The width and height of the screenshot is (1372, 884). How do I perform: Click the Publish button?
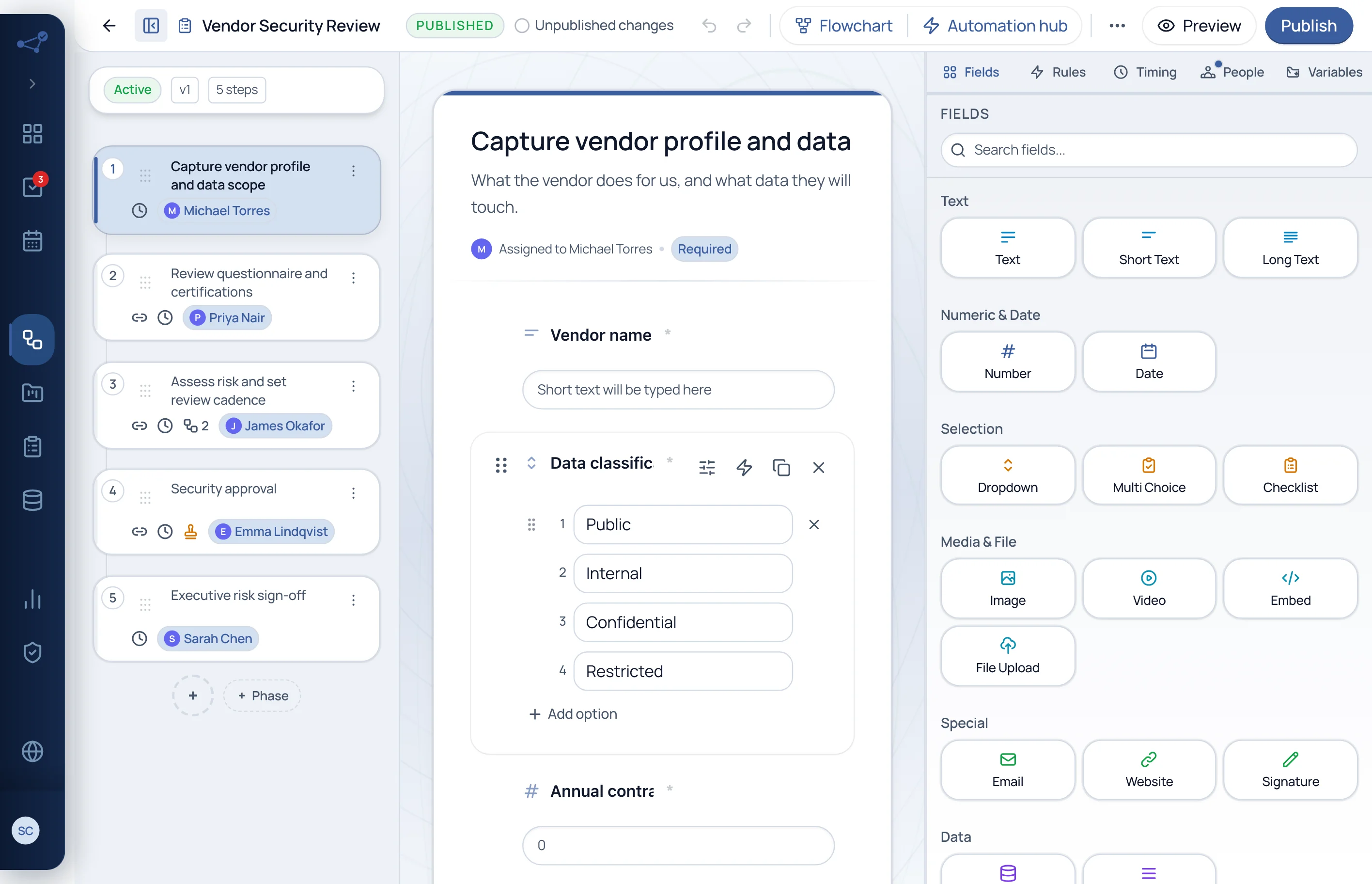pyautogui.click(x=1309, y=25)
